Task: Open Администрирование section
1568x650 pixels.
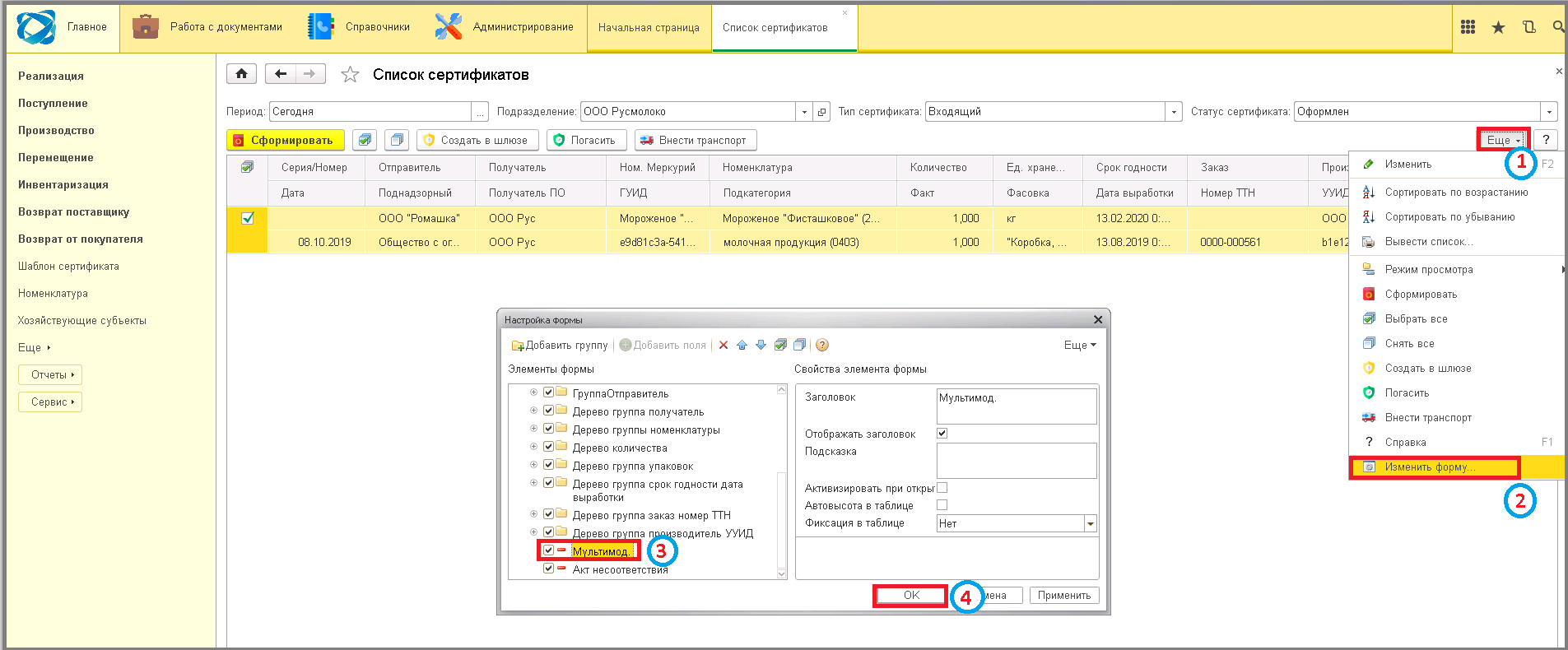Action: click(504, 27)
